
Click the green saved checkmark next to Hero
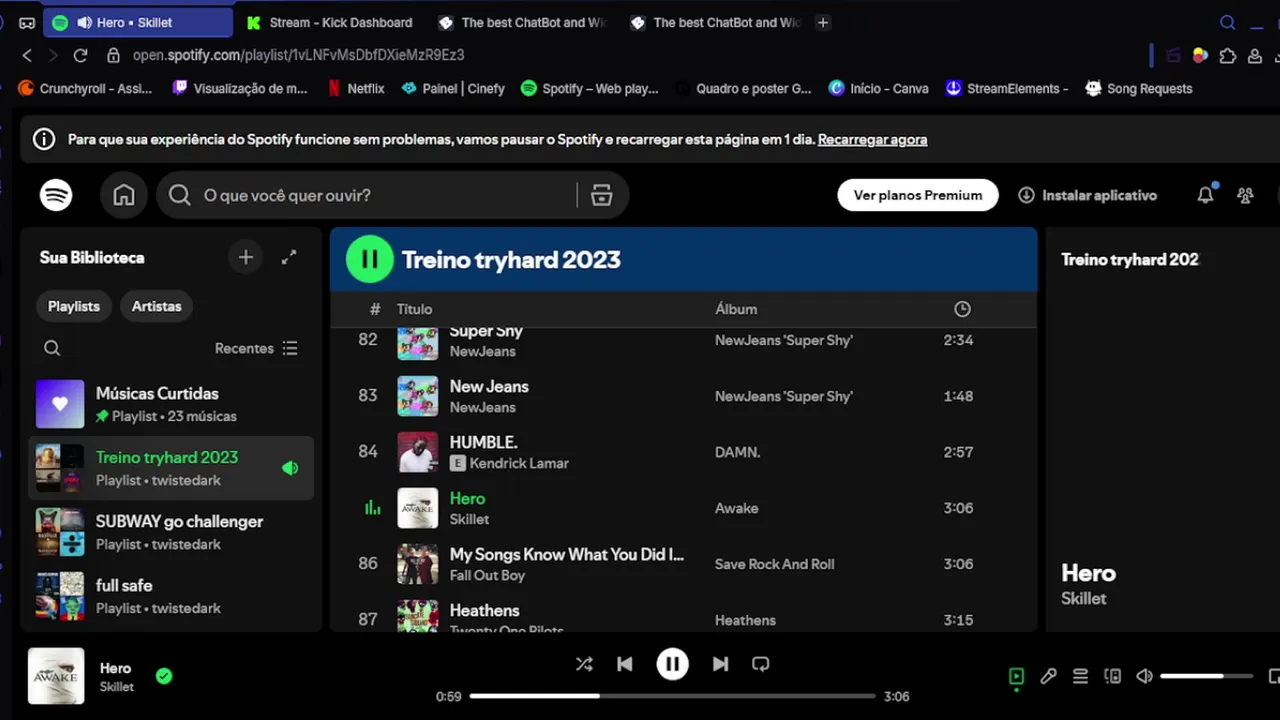(x=164, y=676)
